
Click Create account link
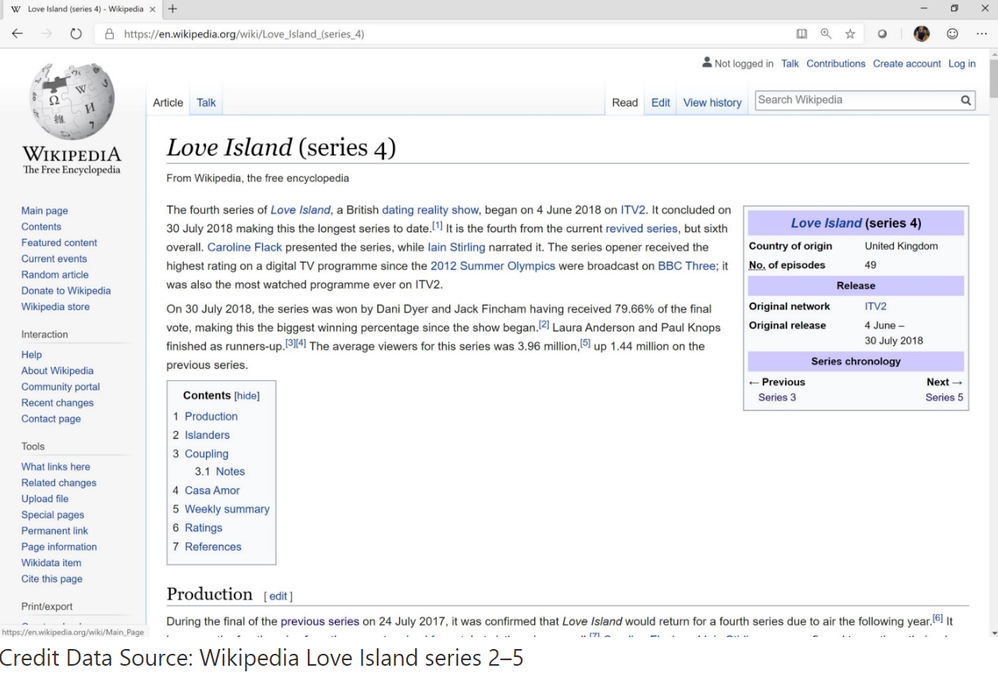(x=906, y=64)
